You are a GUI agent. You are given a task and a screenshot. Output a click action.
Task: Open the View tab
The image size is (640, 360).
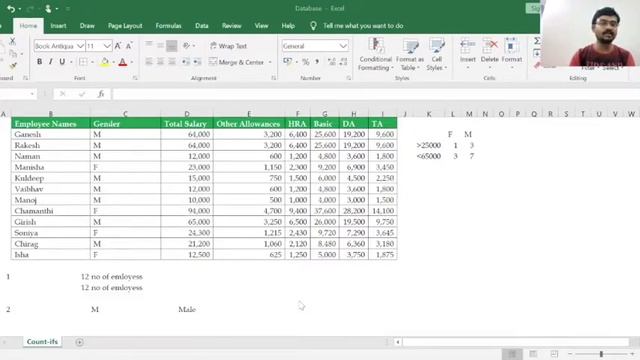261,26
